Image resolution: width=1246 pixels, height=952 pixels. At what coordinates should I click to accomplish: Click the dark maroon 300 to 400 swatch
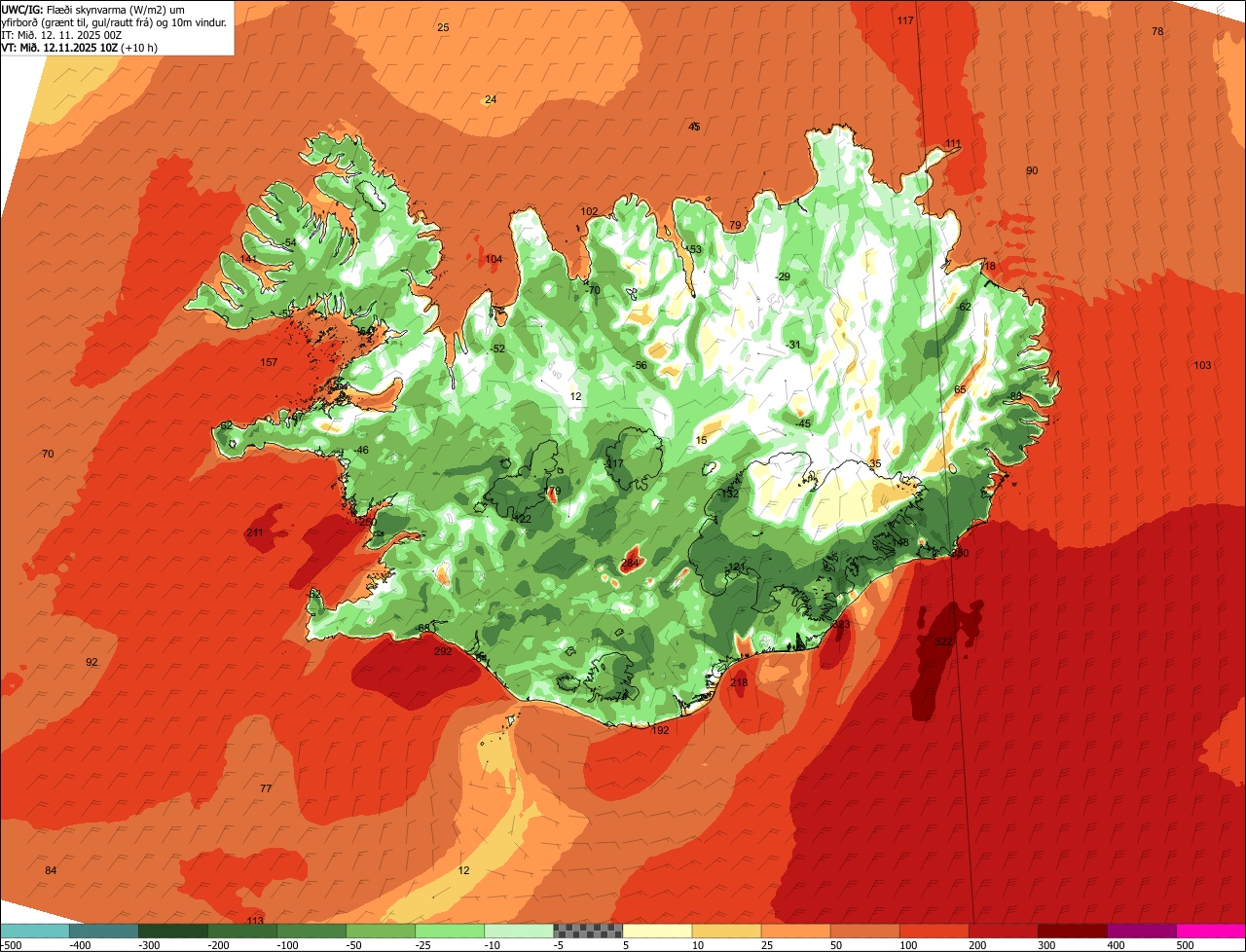click(1071, 931)
